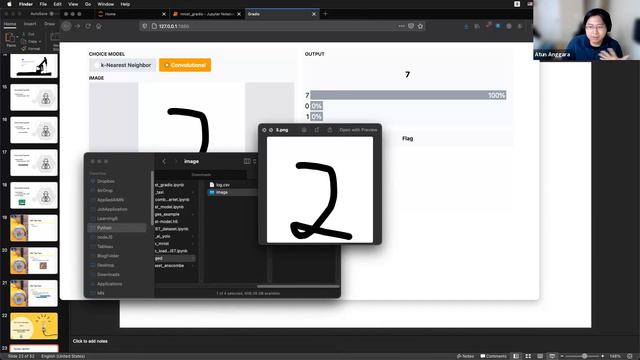Open the File menu
The image size is (640, 360).
pos(43,4)
